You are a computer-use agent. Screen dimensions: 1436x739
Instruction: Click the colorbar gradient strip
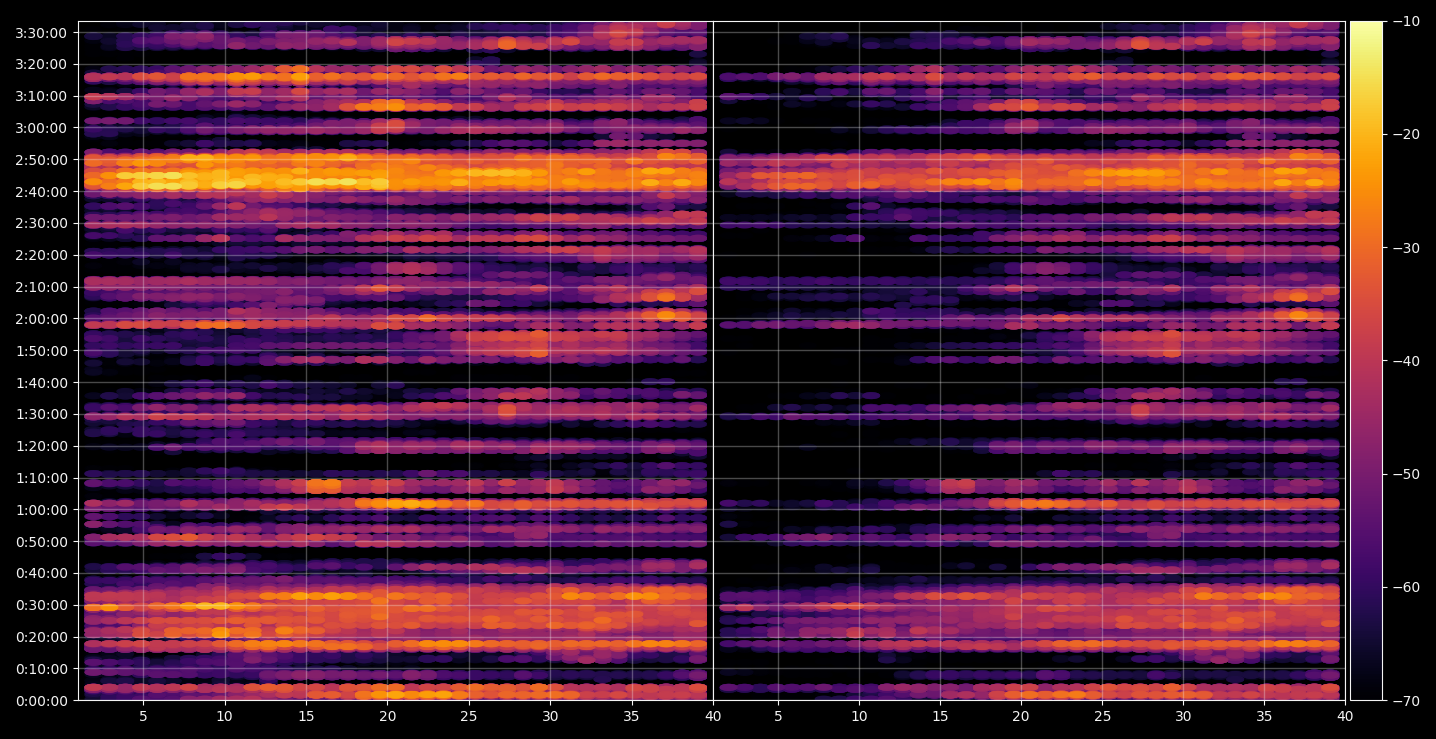pos(1367,361)
